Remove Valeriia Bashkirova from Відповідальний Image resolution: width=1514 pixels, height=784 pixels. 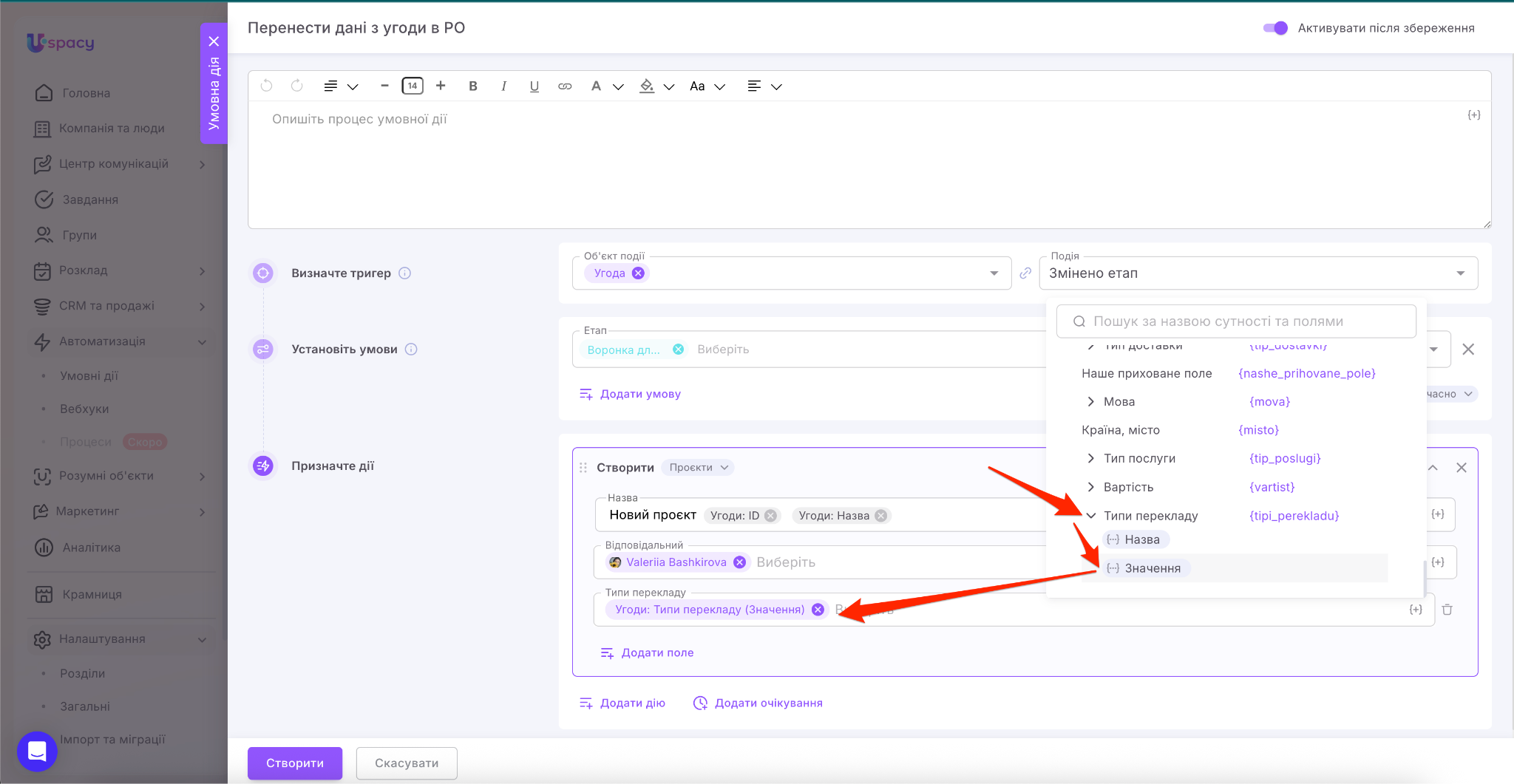pos(739,562)
